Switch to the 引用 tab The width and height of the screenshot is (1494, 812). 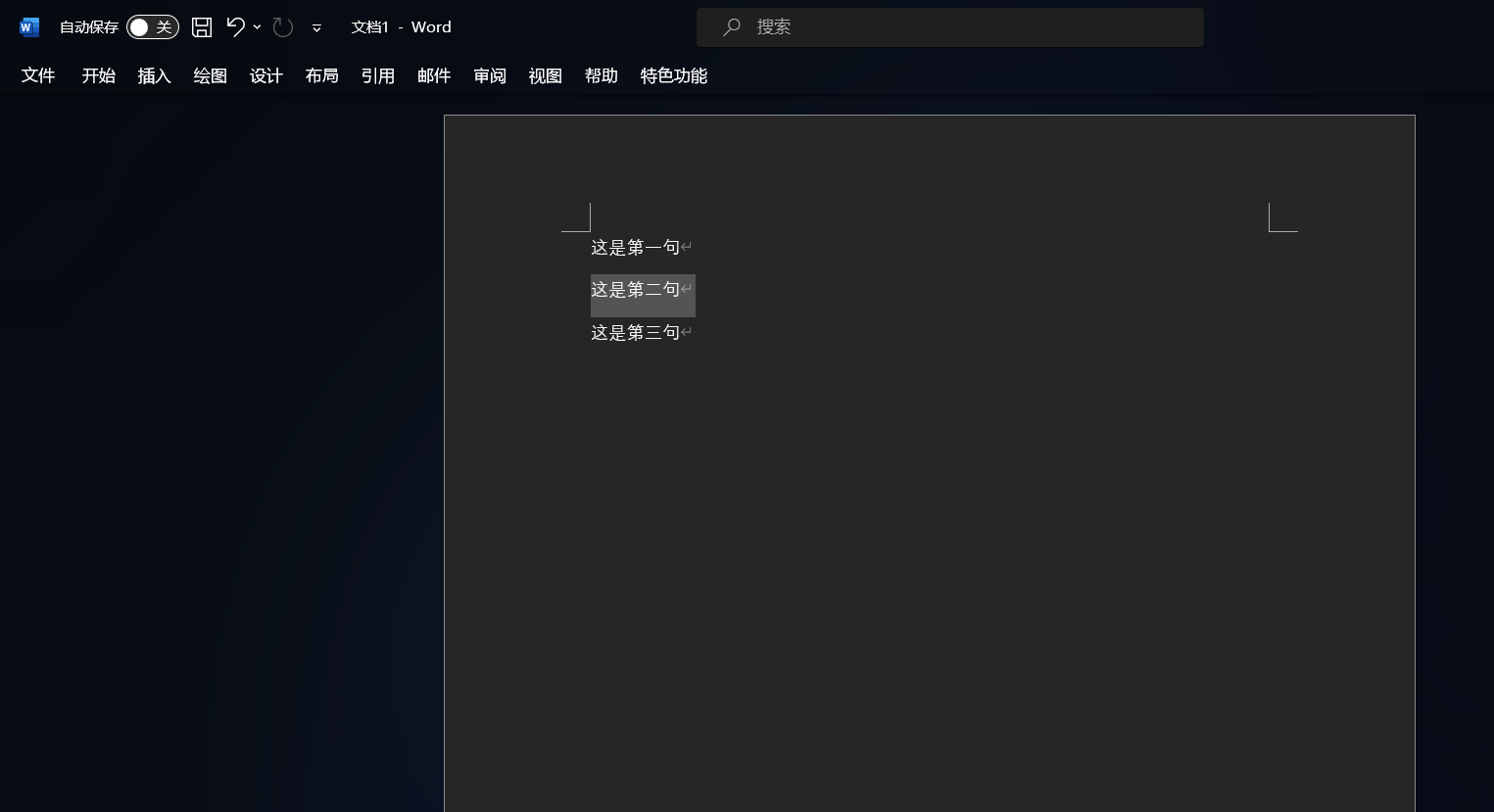click(x=377, y=76)
